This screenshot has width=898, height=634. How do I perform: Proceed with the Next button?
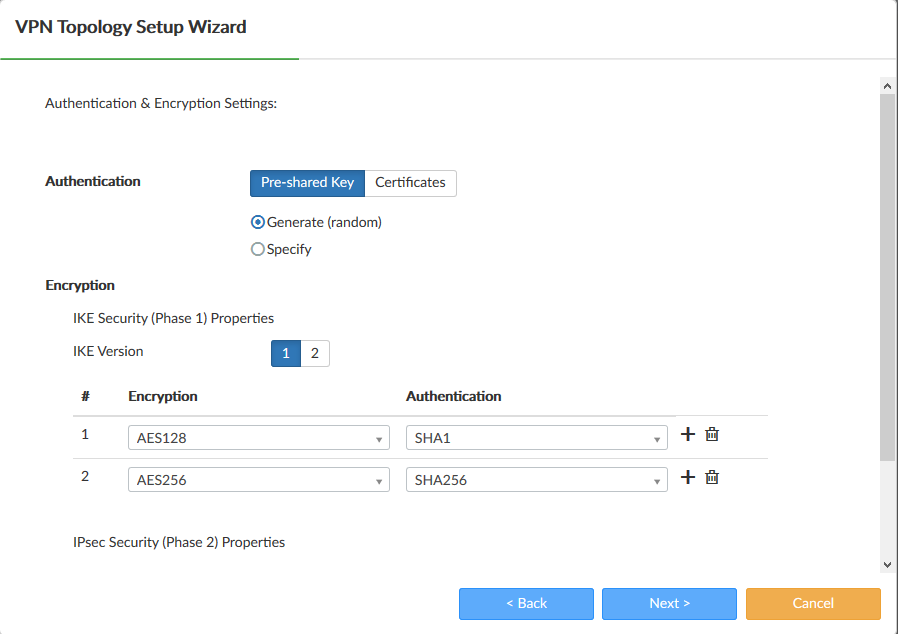point(669,603)
